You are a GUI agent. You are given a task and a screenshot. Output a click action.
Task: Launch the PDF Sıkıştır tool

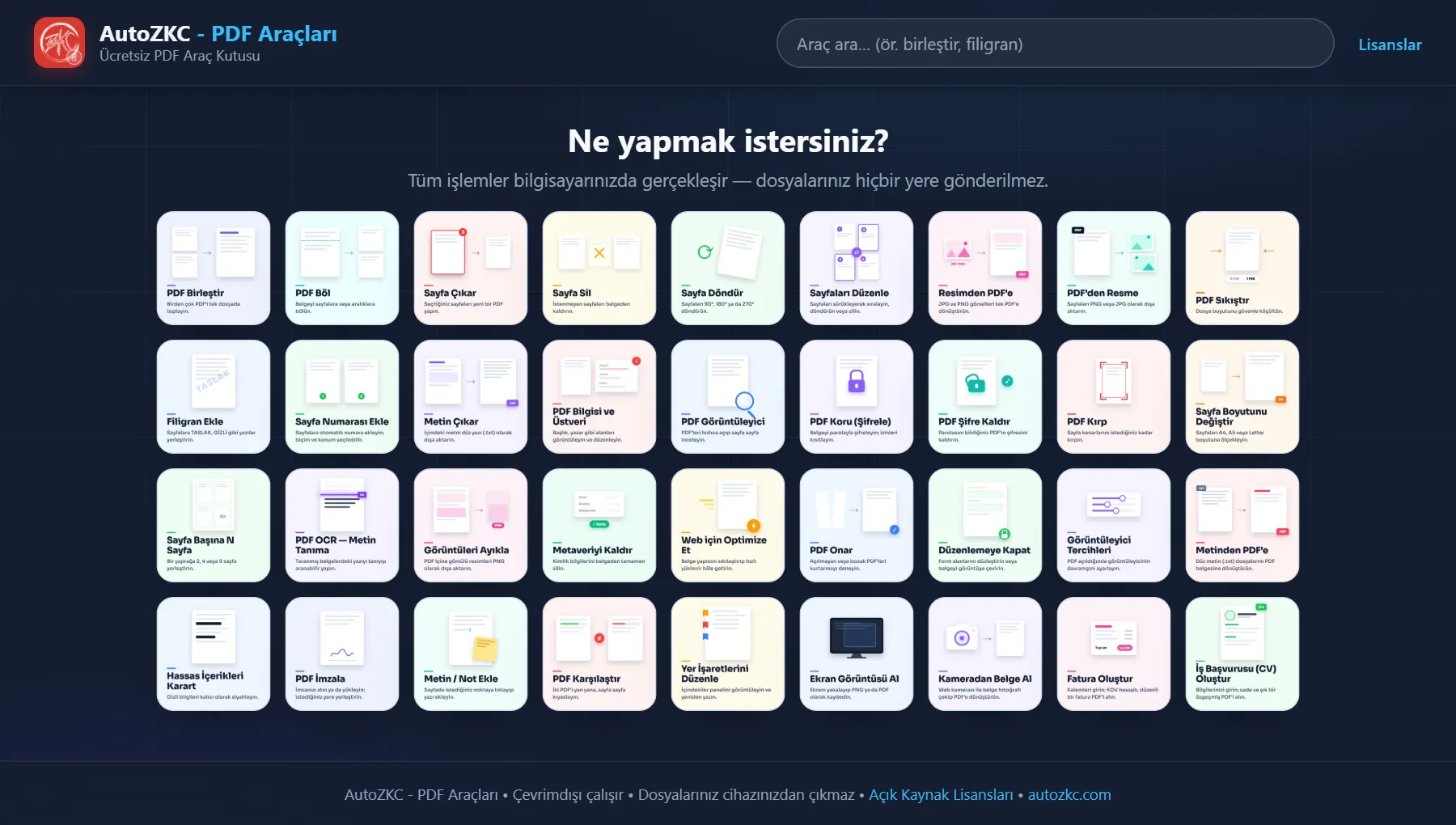(x=1242, y=269)
